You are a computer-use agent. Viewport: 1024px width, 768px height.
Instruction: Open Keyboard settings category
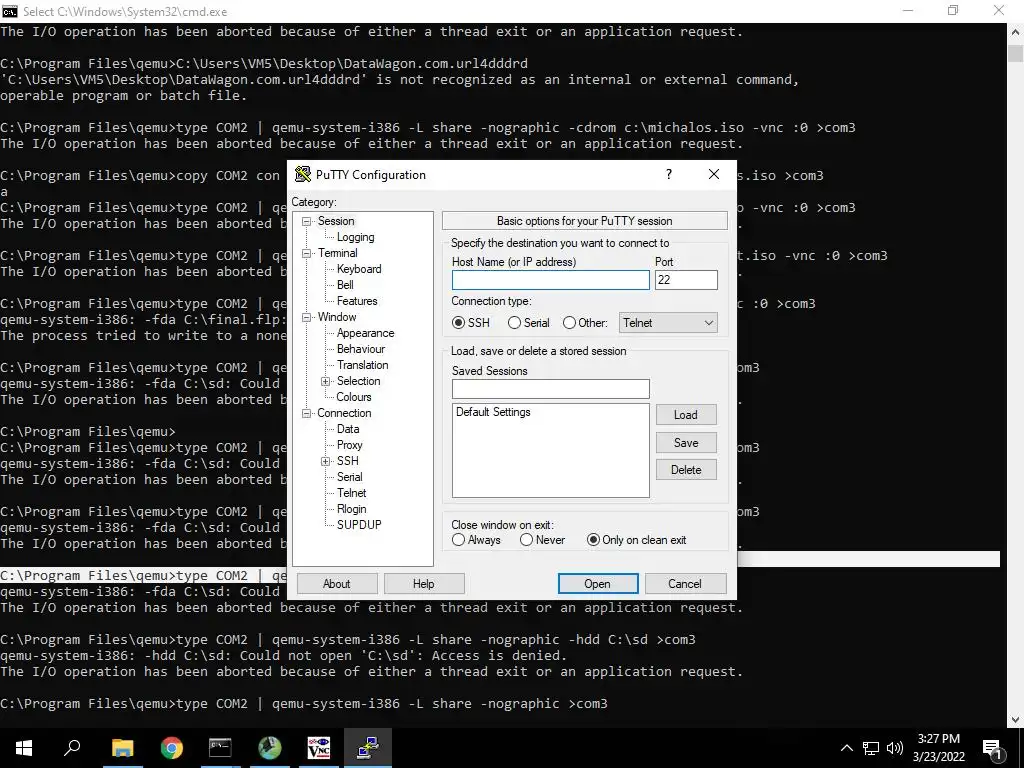[x=359, y=269]
